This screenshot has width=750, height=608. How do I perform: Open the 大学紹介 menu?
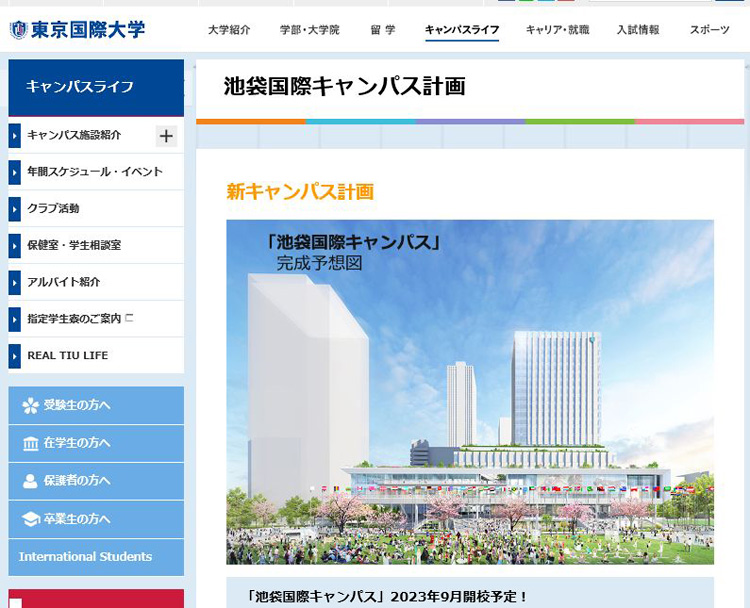click(229, 30)
